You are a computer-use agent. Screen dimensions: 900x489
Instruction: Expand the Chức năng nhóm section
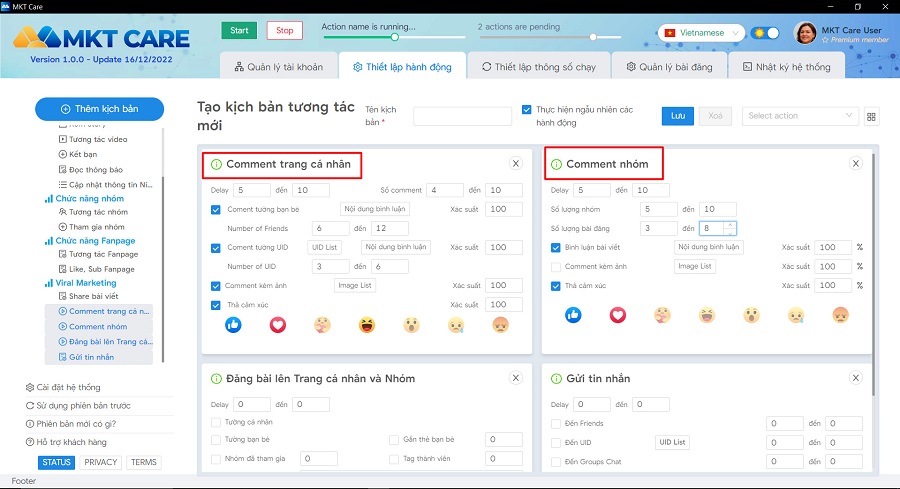tap(84, 199)
